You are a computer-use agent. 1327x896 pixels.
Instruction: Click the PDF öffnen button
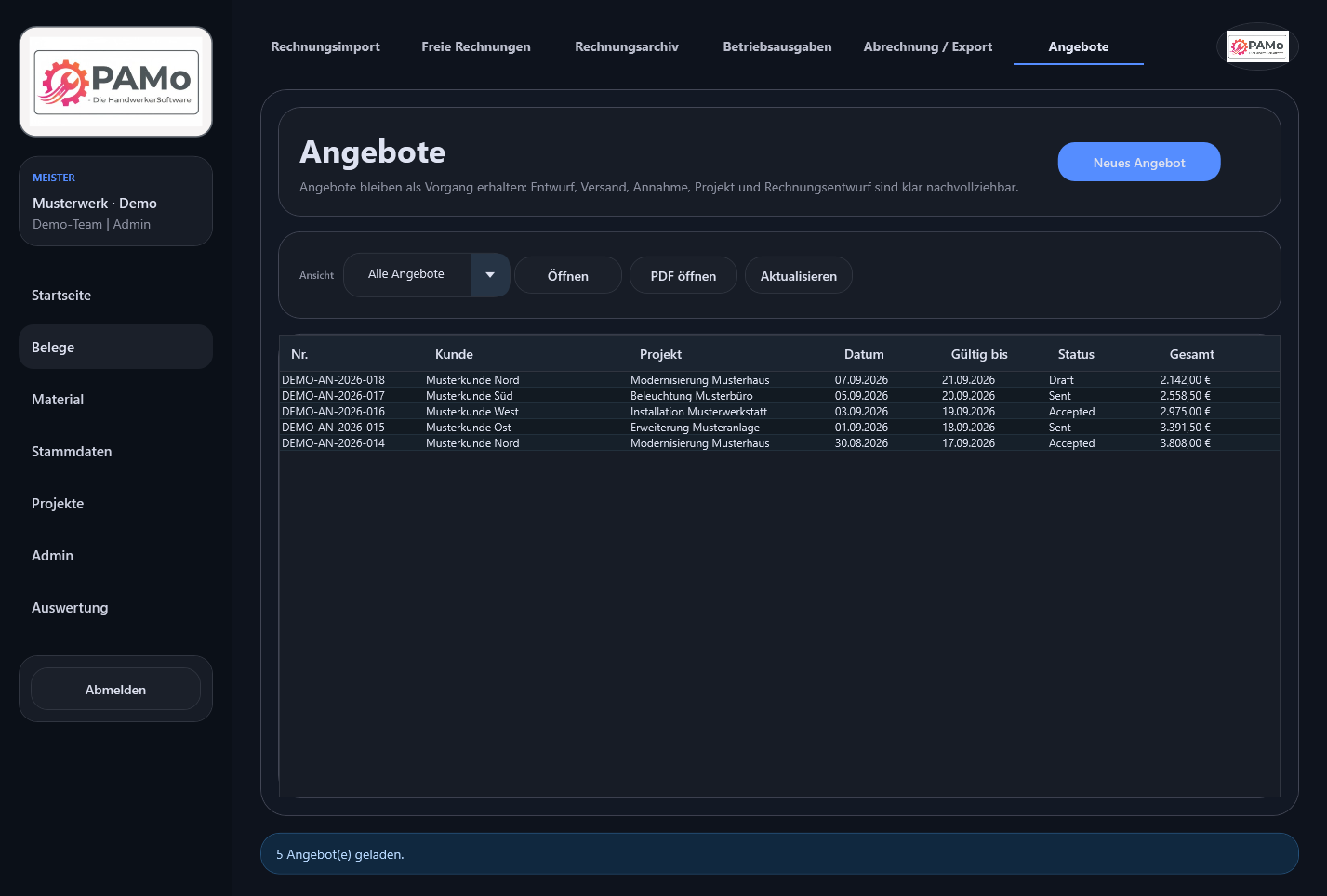click(x=683, y=276)
